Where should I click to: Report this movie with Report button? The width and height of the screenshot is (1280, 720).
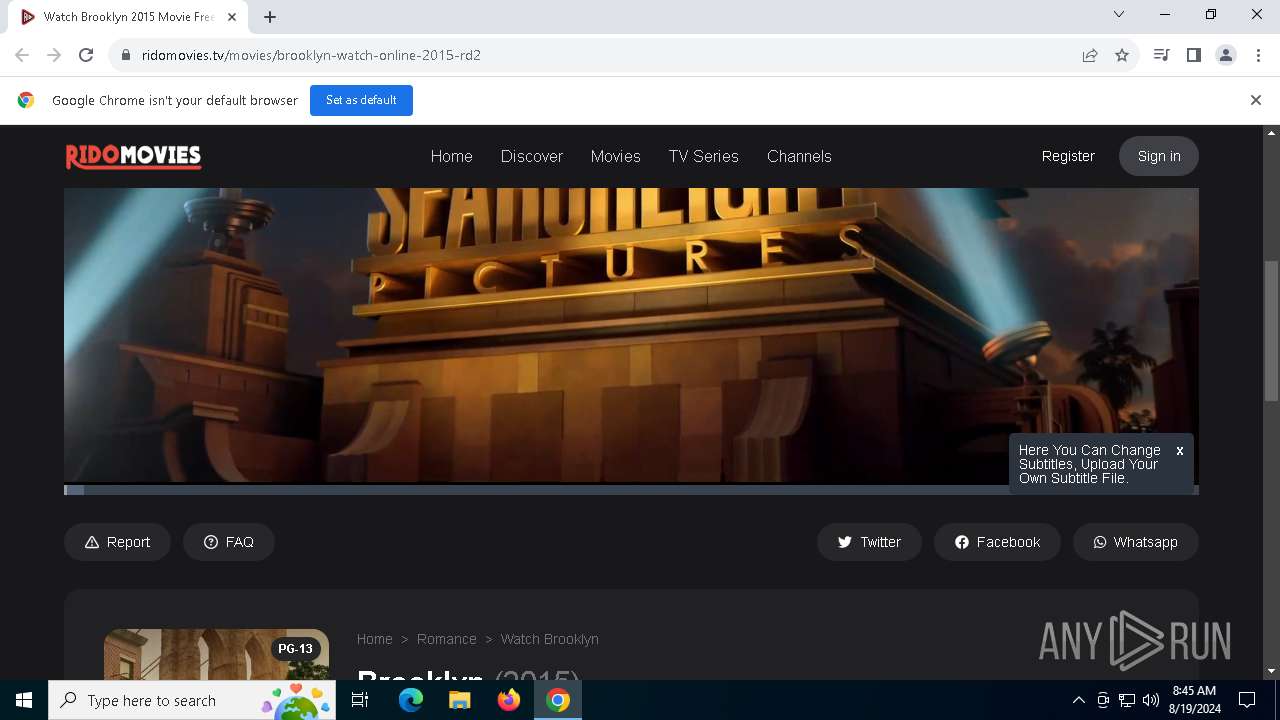117,542
